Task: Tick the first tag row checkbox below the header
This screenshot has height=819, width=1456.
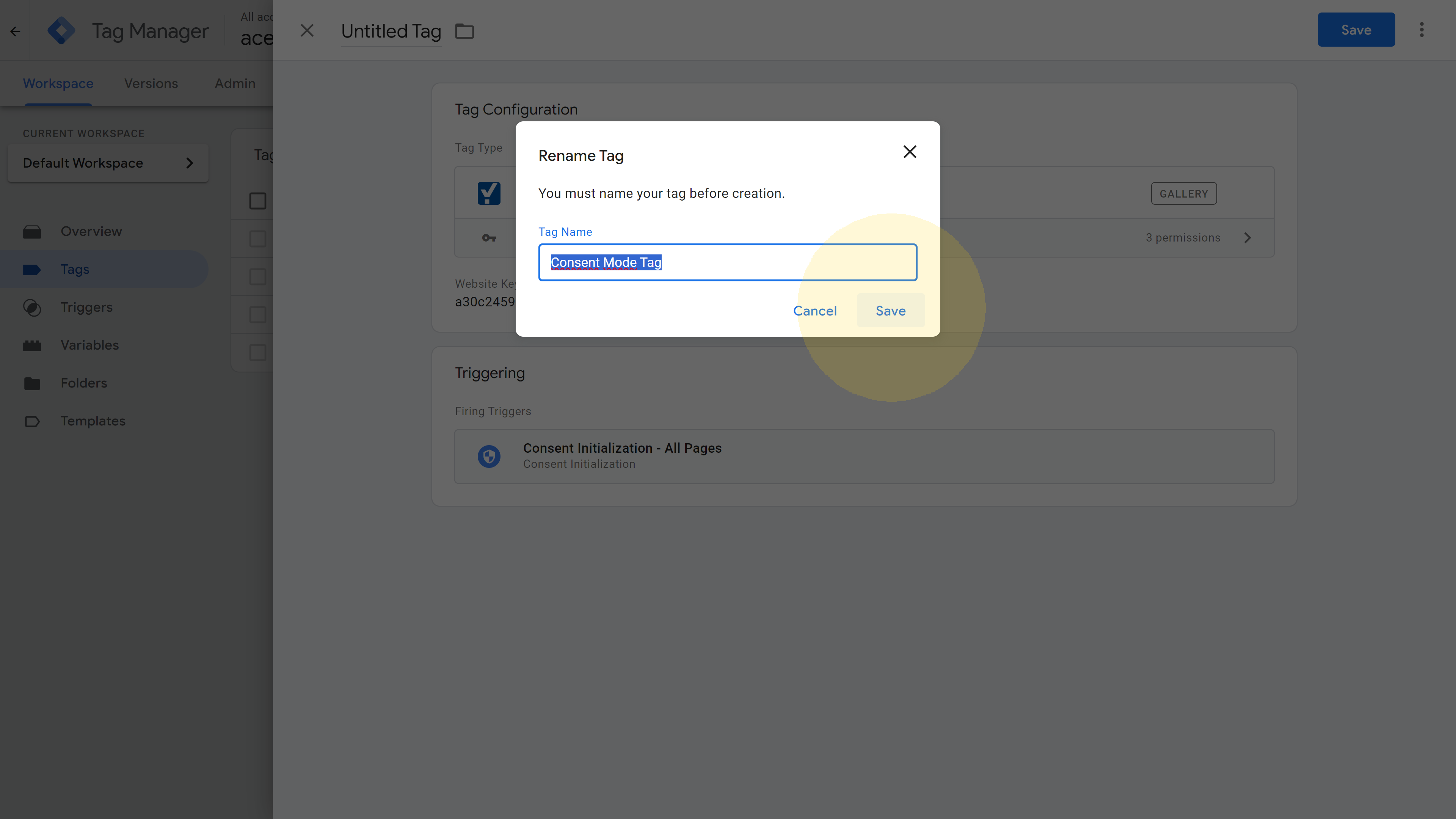Action: coord(258,238)
